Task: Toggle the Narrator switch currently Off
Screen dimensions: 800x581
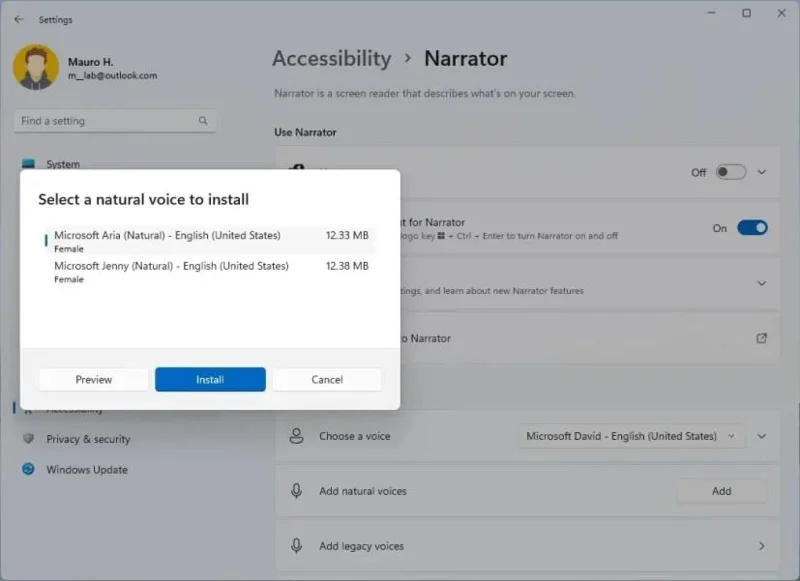Action: coord(731,172)
